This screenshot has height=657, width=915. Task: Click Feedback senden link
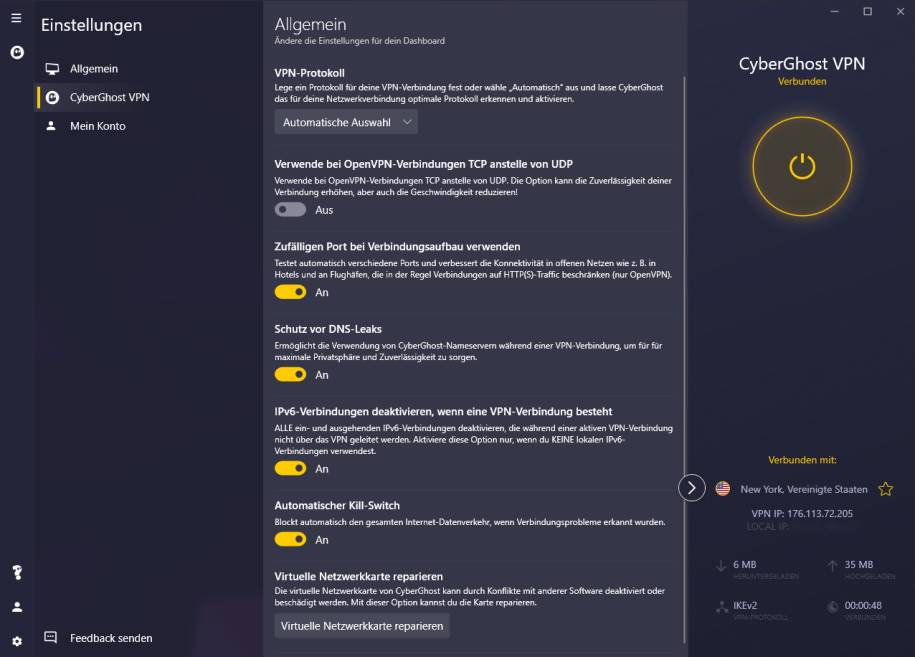(x=111, y=638)
